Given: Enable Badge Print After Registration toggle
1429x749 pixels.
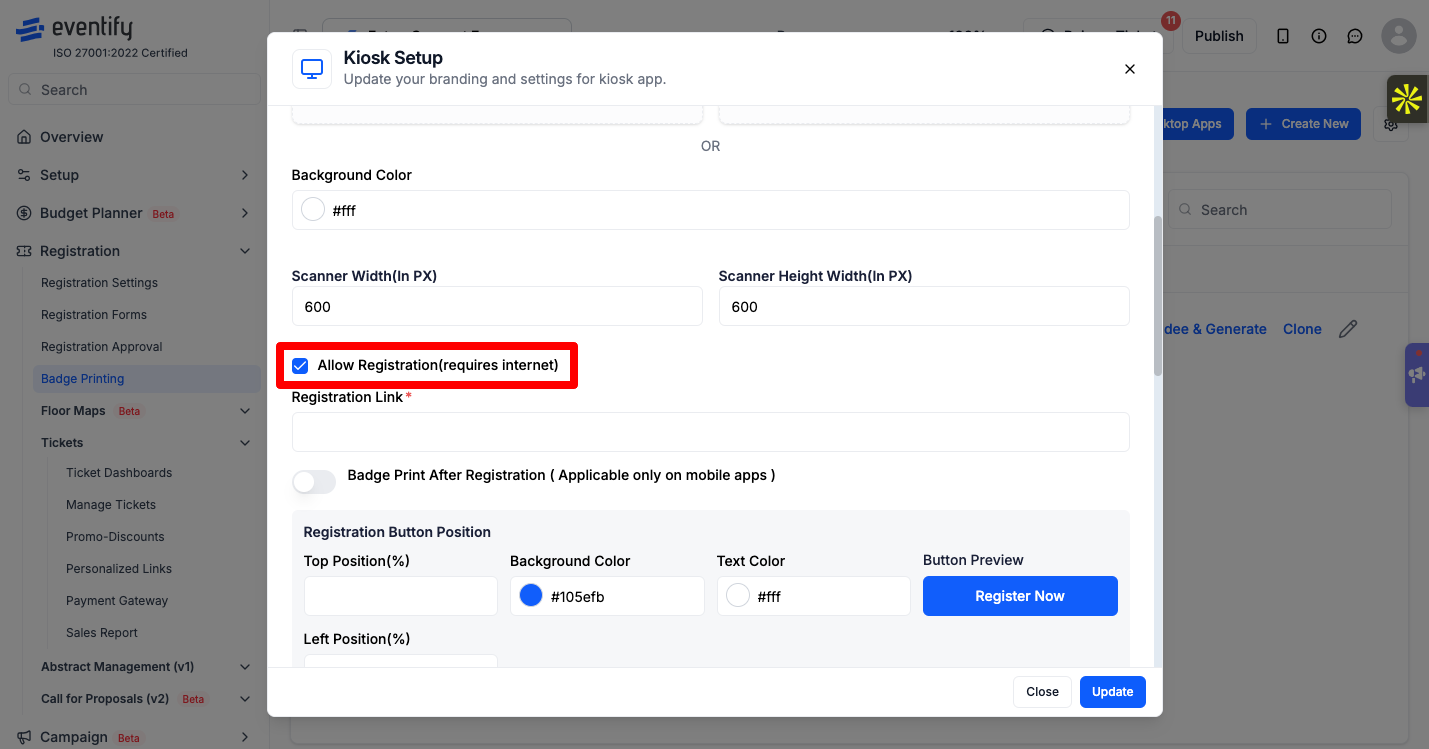Looking at the screenshot, I should (x=314, y=482).
